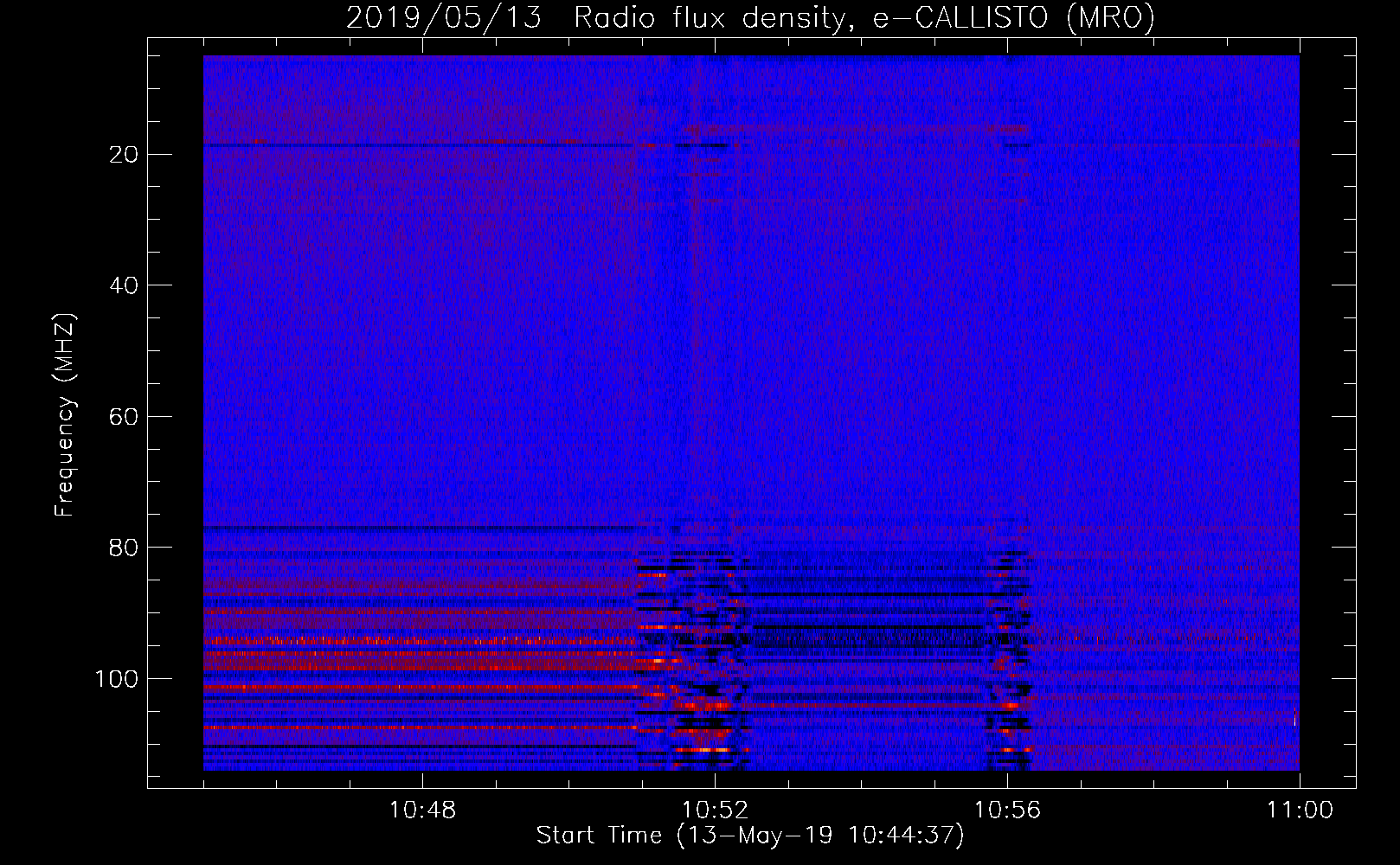1400x865 pixels.
Task: Click the 'Start Time (13-May-19 10:44:37)' label
Action: click(750, 836)
